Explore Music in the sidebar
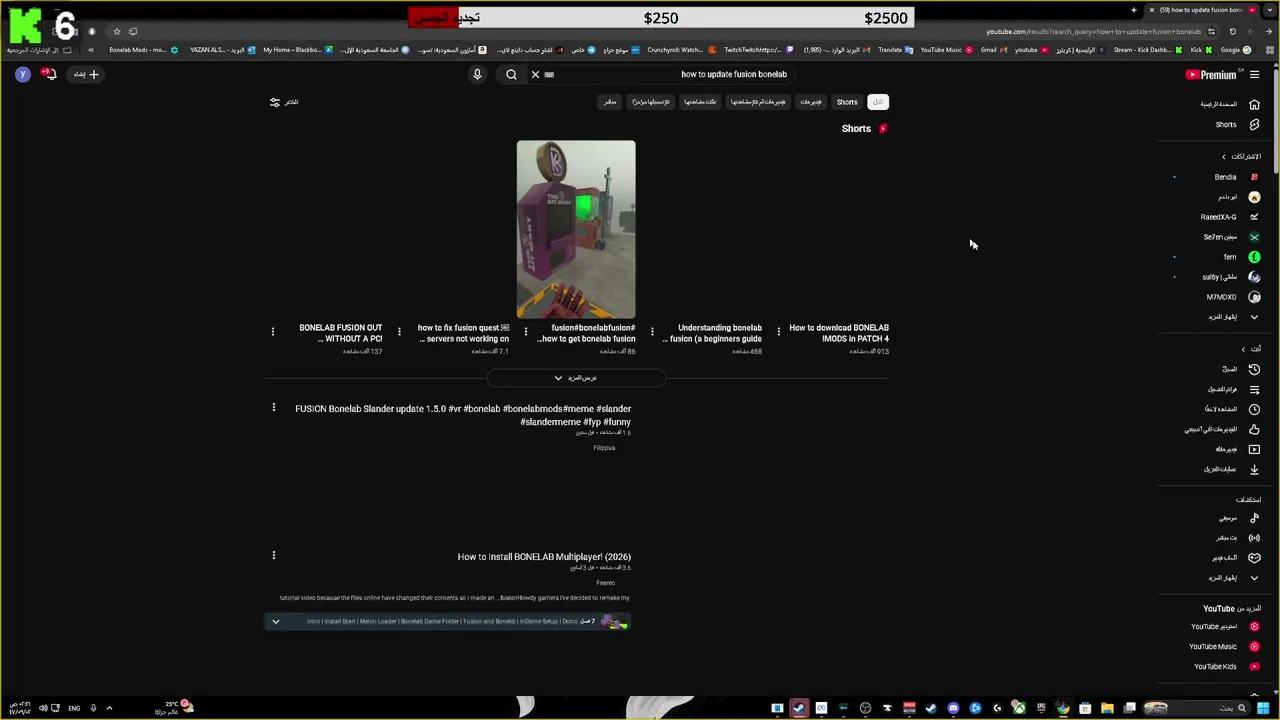This screenshot has width=1280, height=720. (1239, 518)
